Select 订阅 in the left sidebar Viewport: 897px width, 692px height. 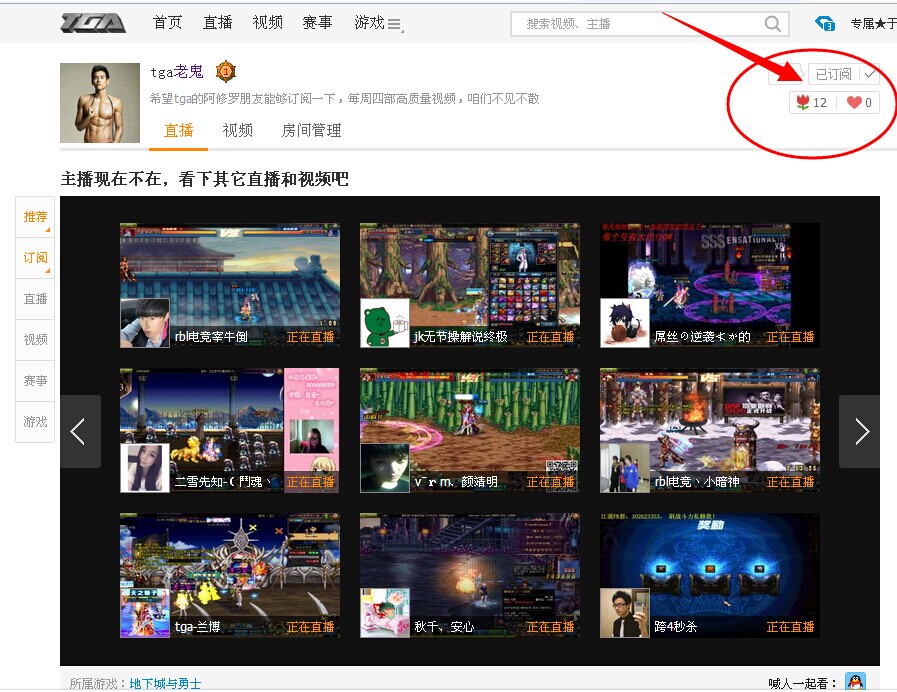35,258
